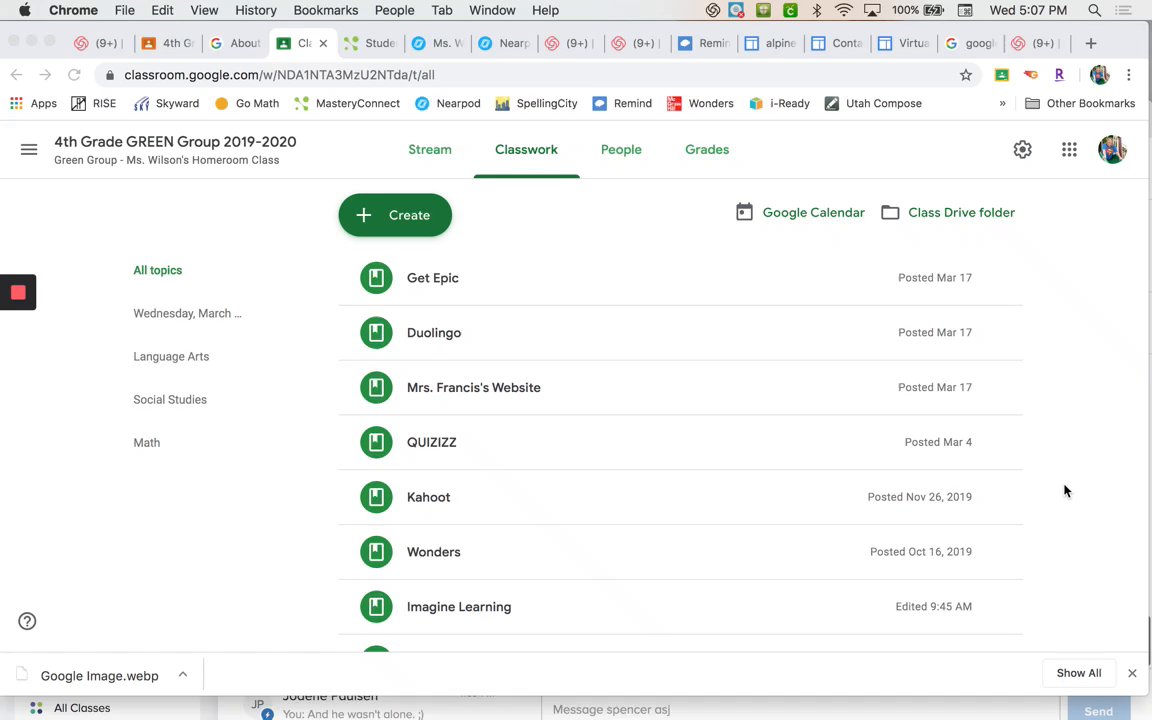Click the Google Classroom extension icon in toolbar
This screenshot has height=720, width=1152.
(1001, 75)
